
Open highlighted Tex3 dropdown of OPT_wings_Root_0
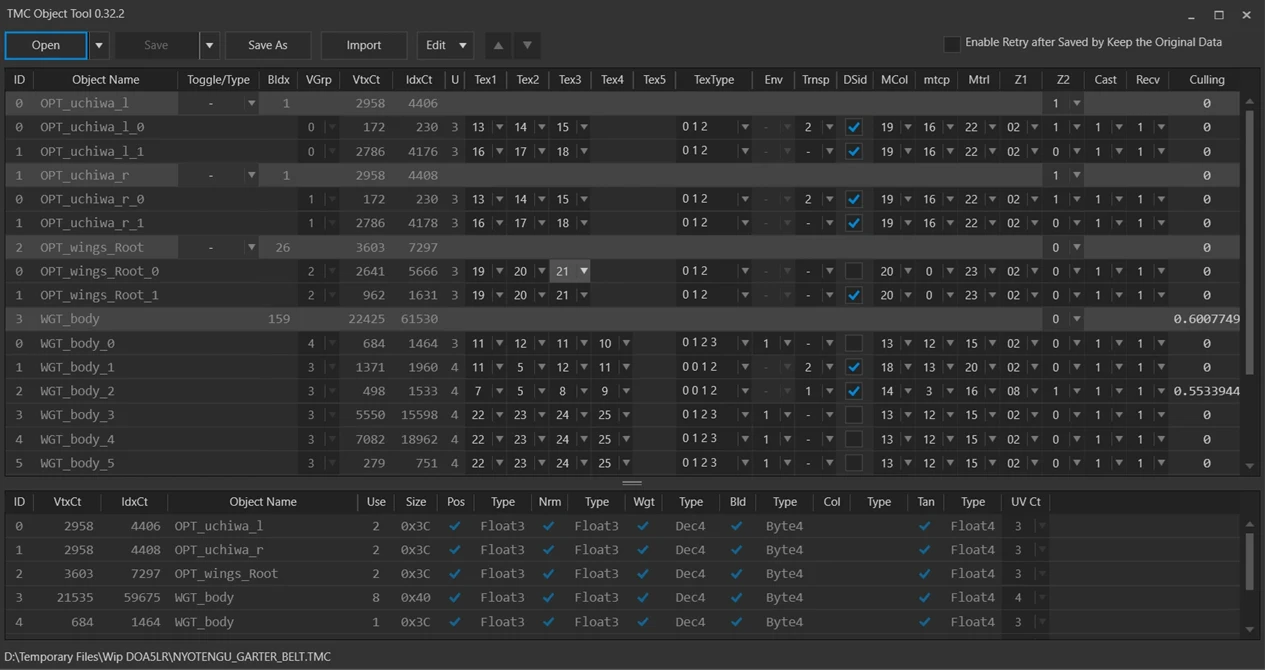[583, 271]
